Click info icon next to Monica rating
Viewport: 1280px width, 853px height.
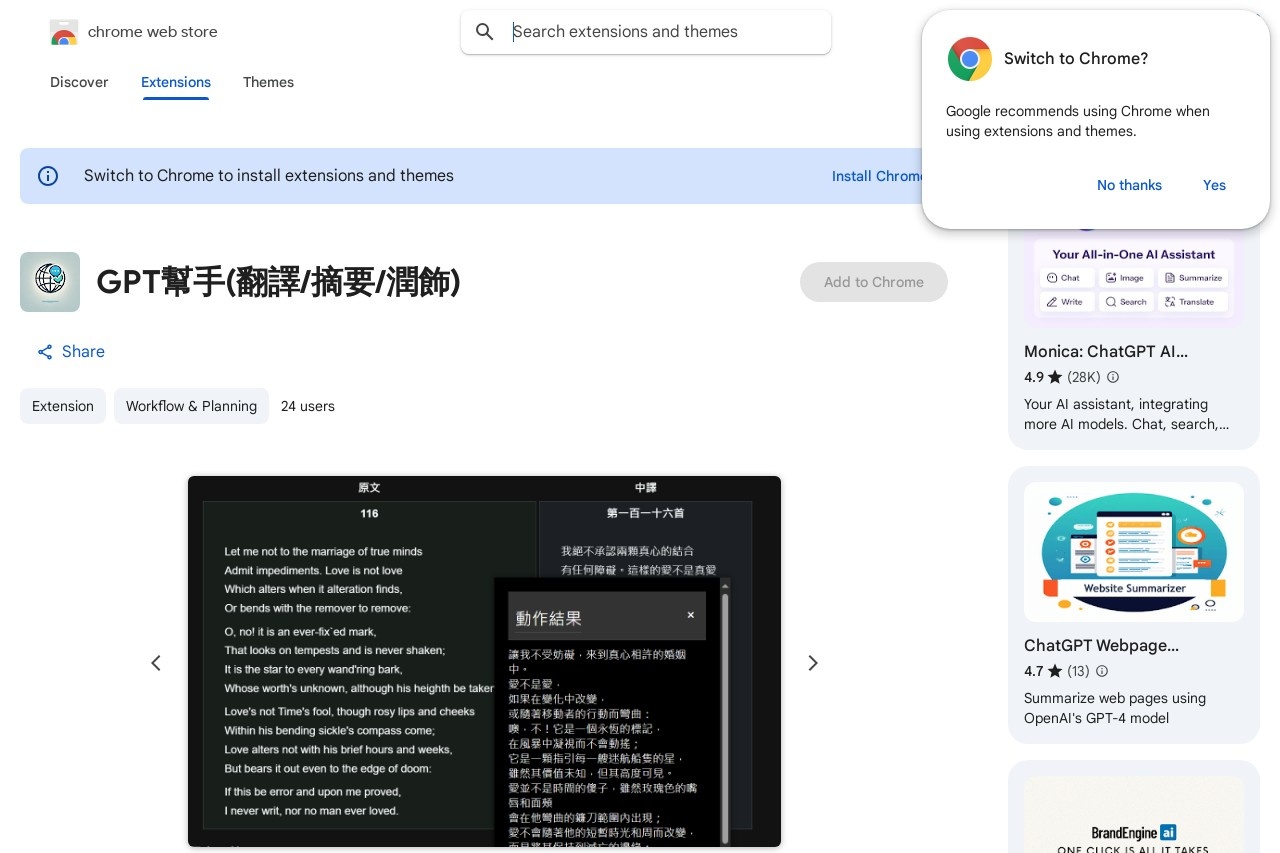tap(1113, 378)
